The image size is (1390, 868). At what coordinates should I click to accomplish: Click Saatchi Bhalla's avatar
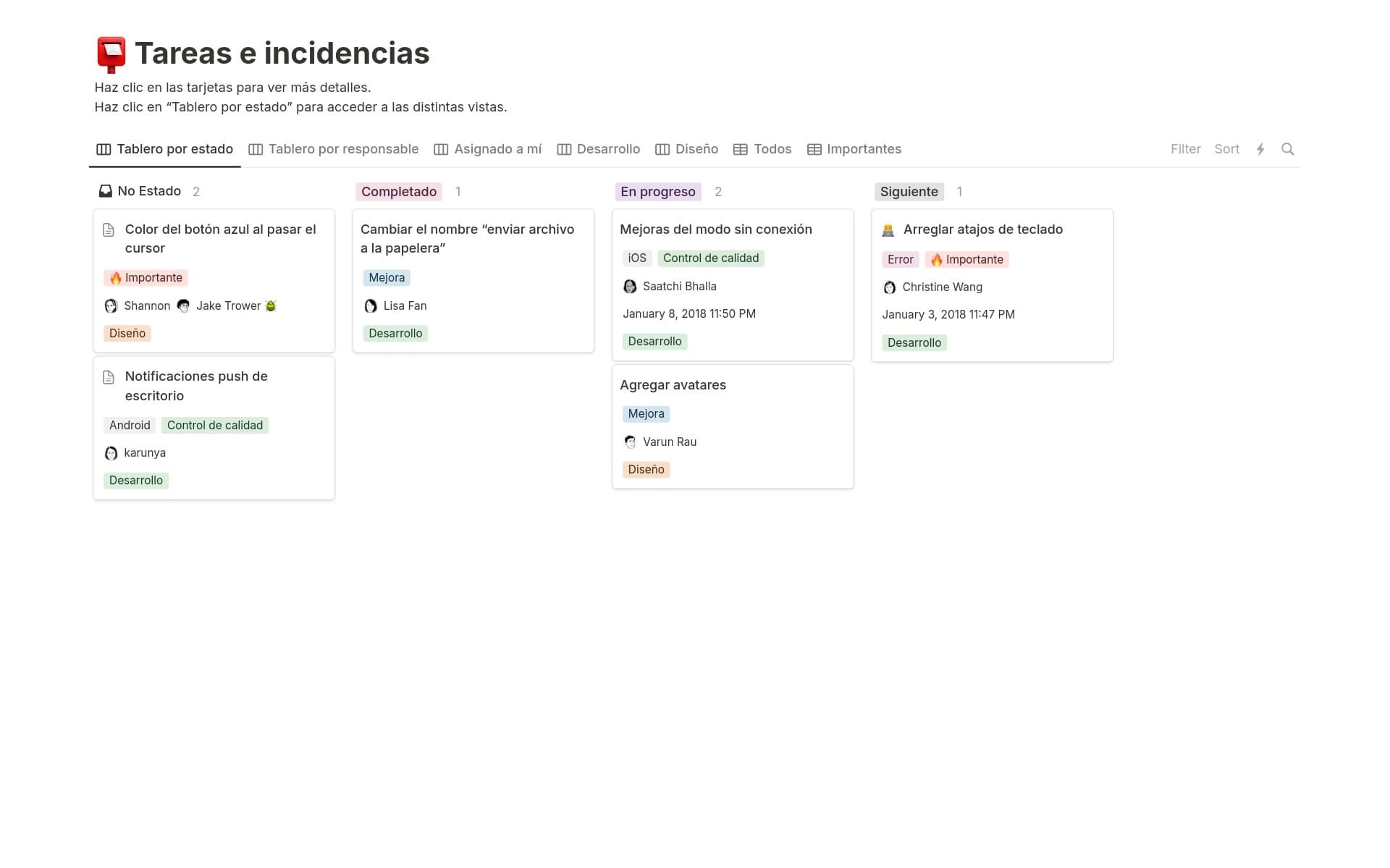(630, 287)
